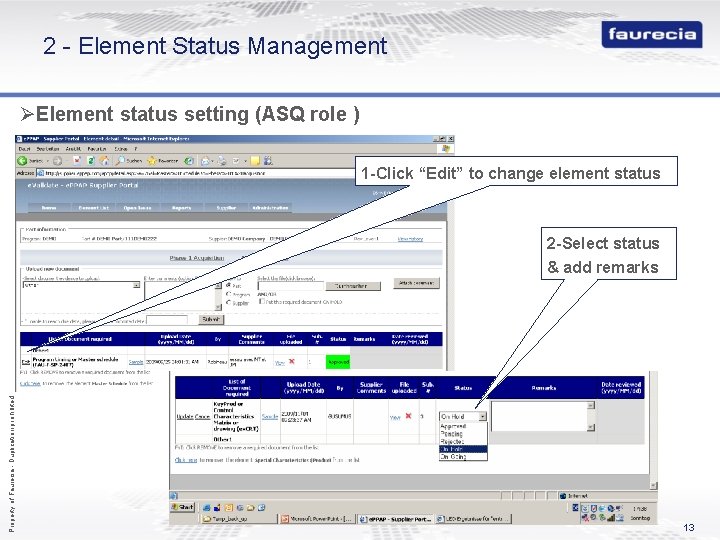Click the Mail envelope icon in toolbar
720x540 pixels.
tap(206, 161)
